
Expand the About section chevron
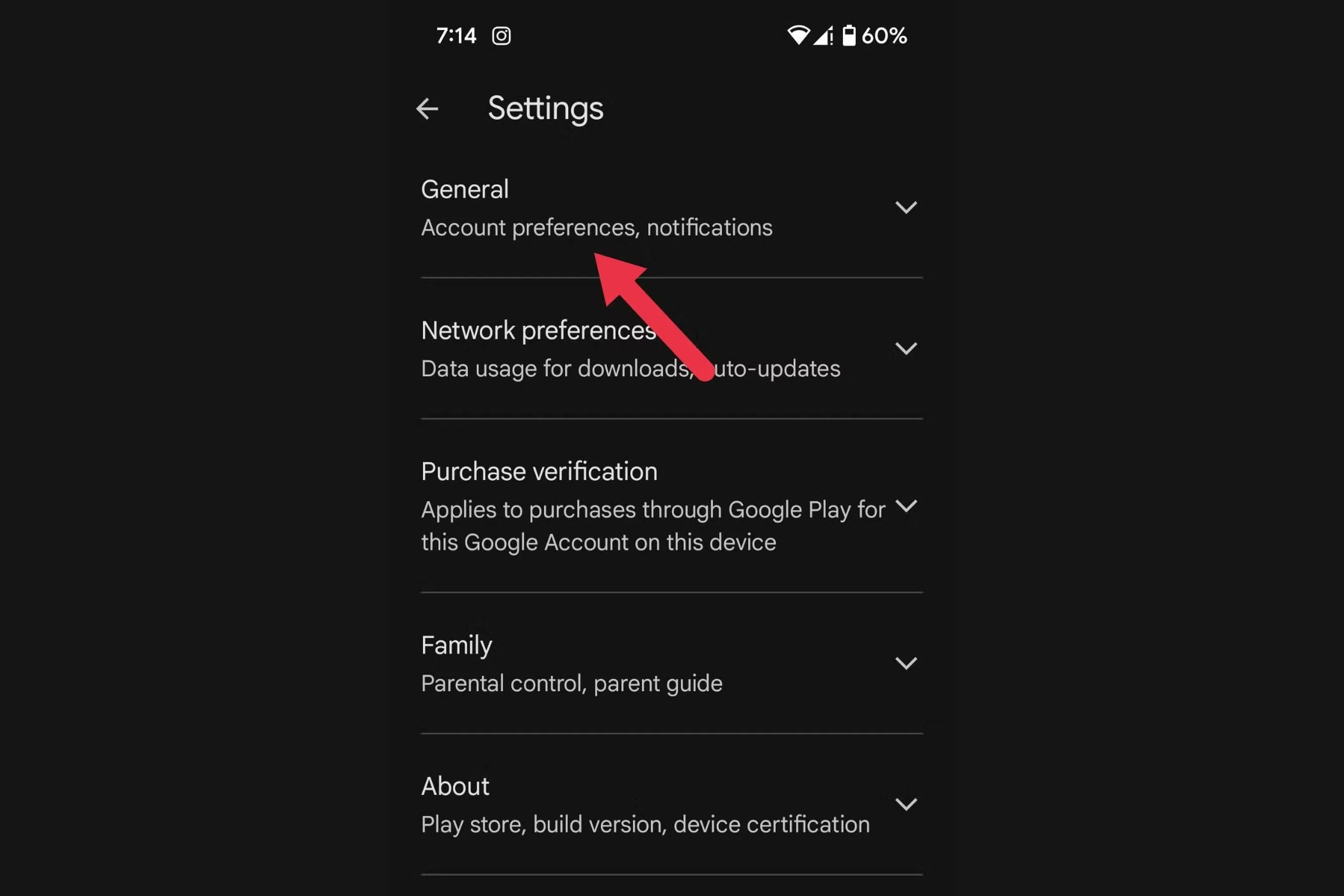906,804
